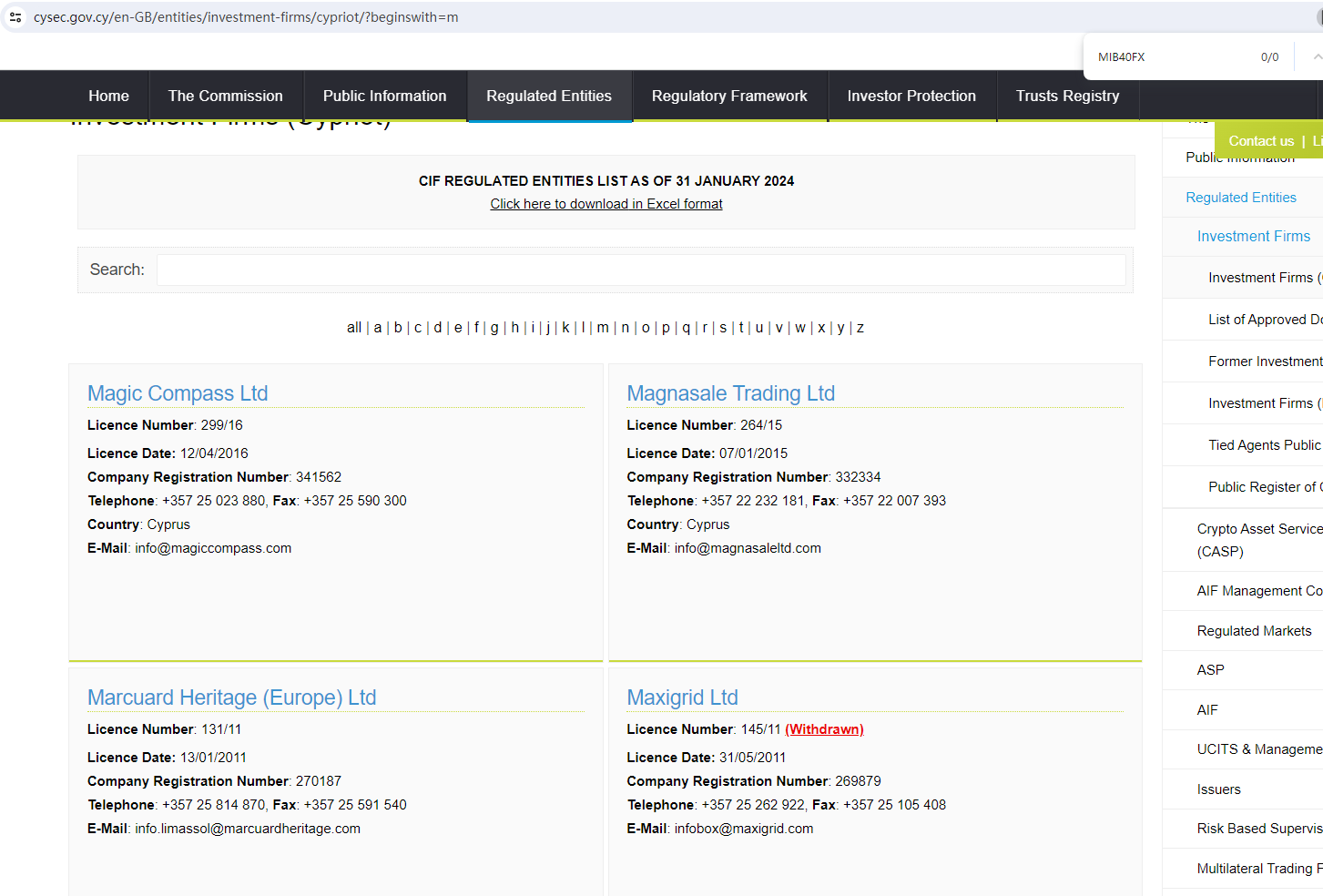Click the red Withdrawn licence link
The height and width of the screenshot is (896, 1323).
click(x=824, y=729)
